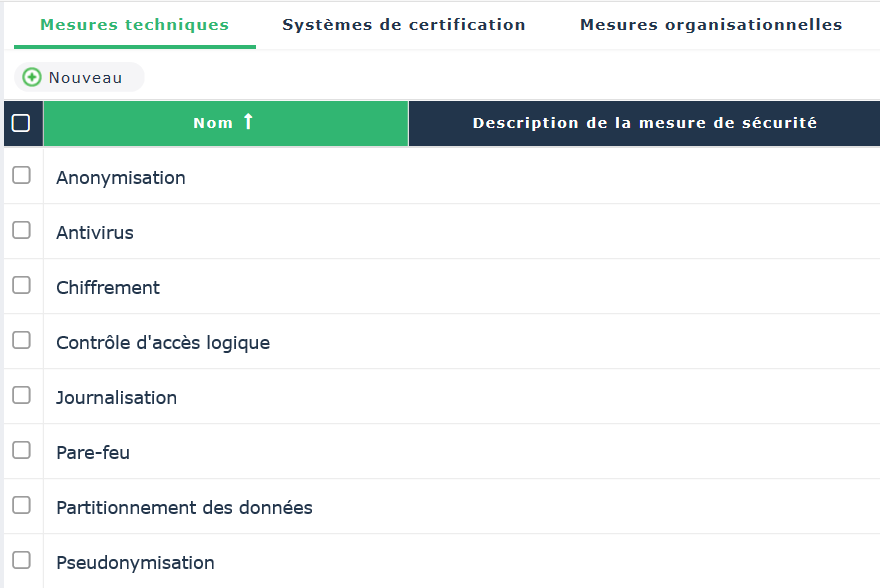880x588 pixels.
Task: Check the Antivirus row checkbox
Action: point(21,230)
